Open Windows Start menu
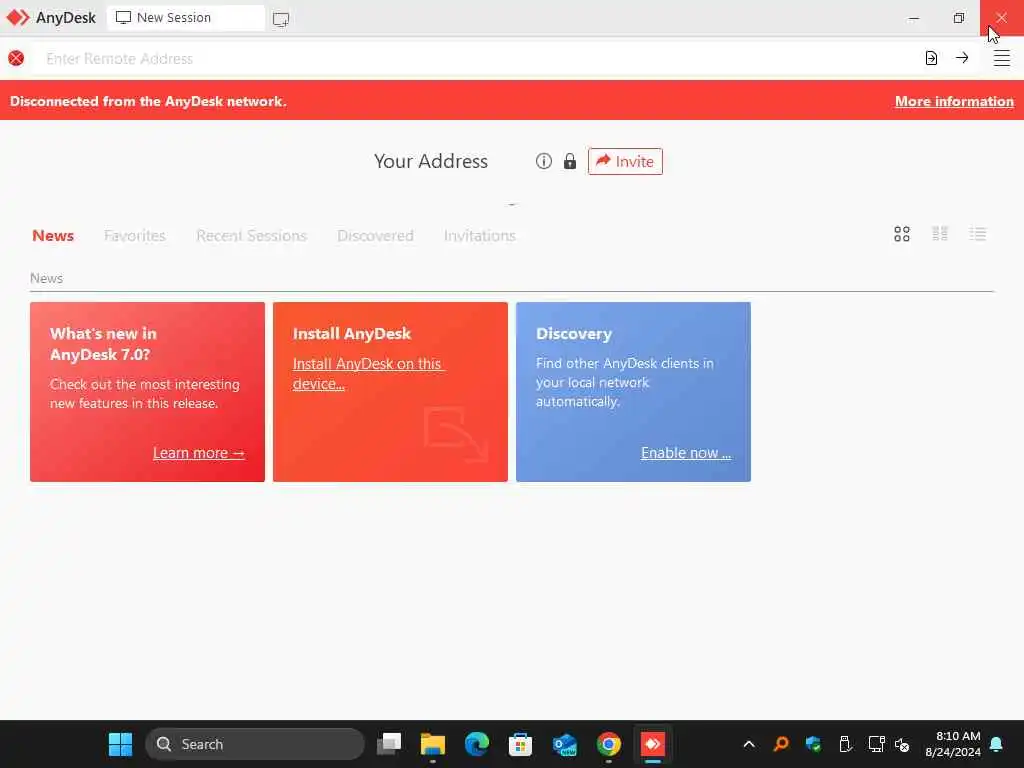 [120, 744]
